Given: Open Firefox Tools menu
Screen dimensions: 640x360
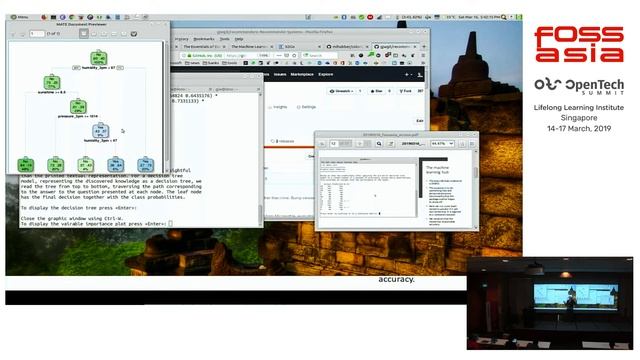Looking at the screenshot, I should tap(225, 39).
